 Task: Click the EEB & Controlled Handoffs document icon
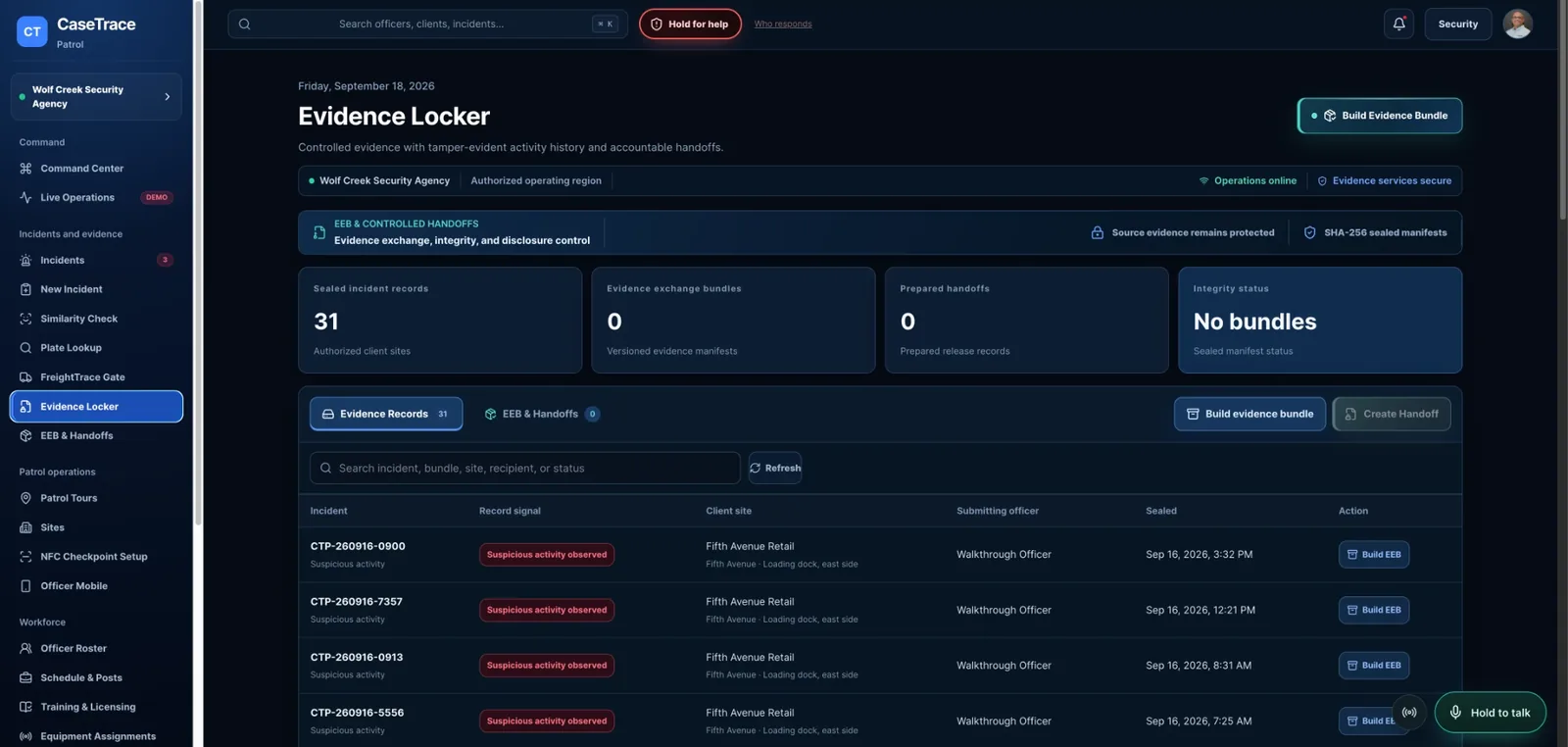[319, 232]
